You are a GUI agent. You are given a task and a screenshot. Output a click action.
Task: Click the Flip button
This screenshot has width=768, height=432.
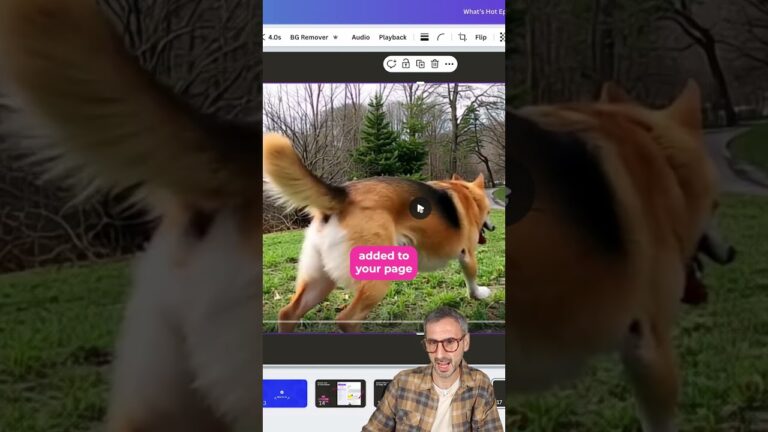click(481, 37)
